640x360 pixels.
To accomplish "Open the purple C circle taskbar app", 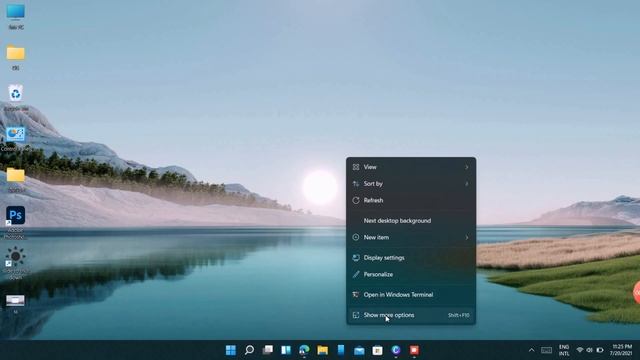I will 396,350.
